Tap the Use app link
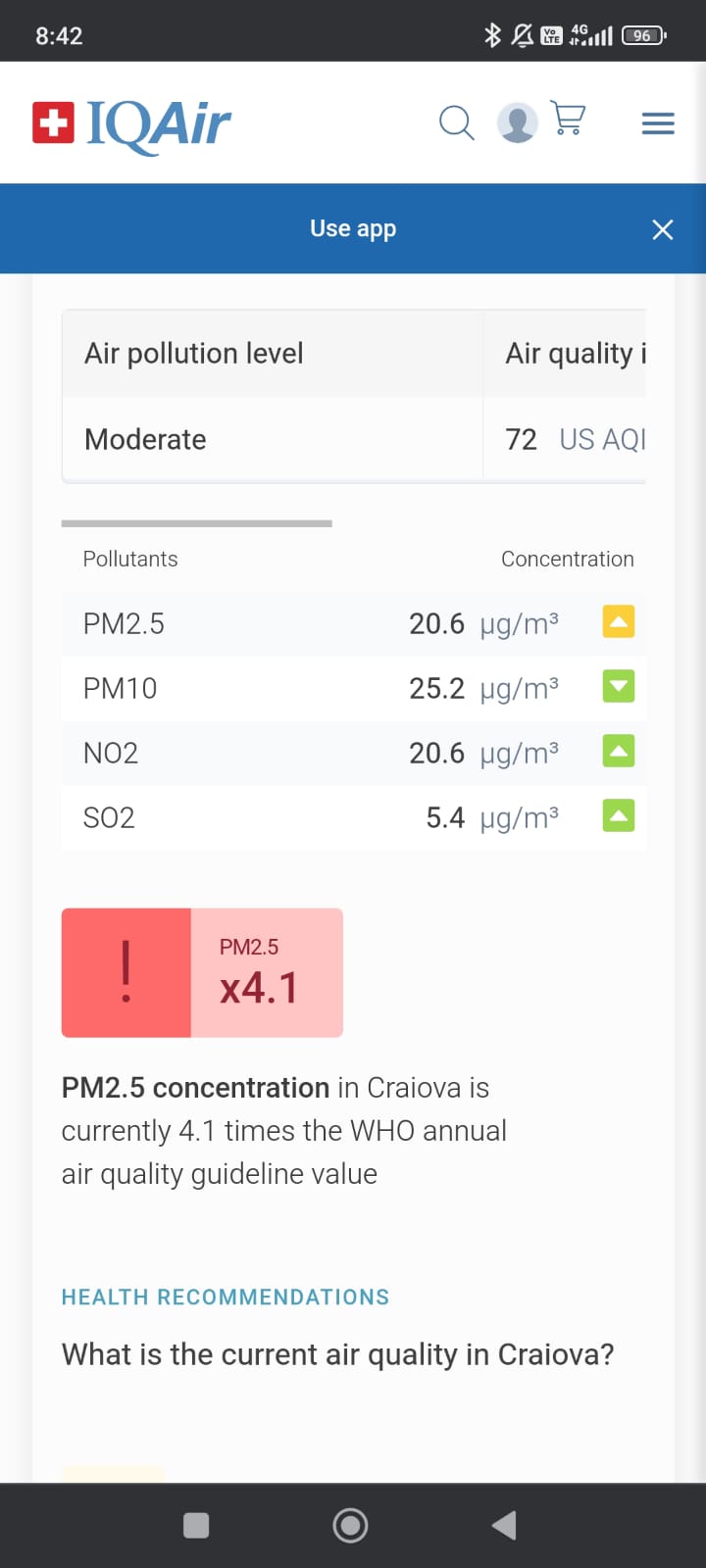This screenshot has height=1568, width=706. click(x=353, y=229)
